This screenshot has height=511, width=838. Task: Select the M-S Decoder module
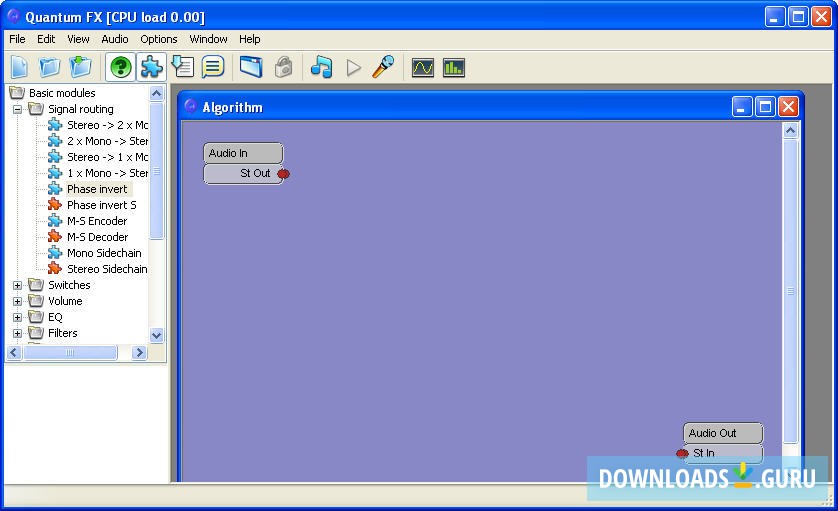pyautogui.click(x=98, y=237)
